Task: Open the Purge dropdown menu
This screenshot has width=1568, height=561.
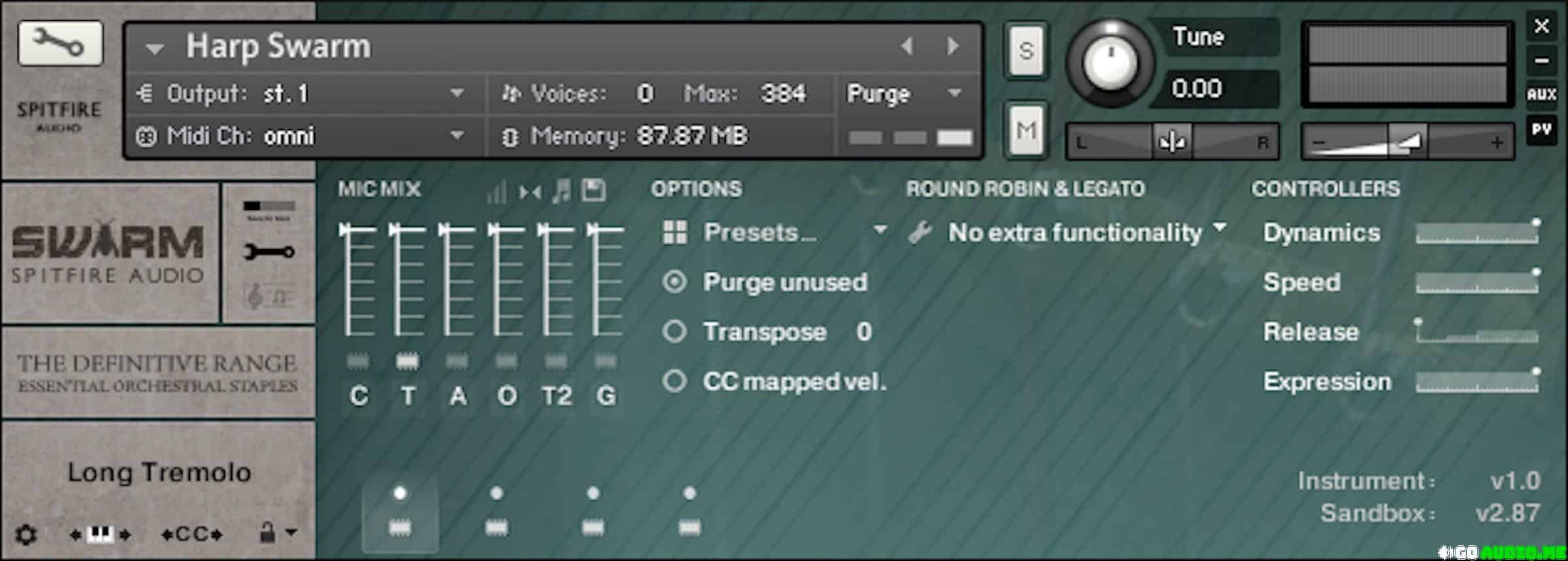Action: [905, 93]
